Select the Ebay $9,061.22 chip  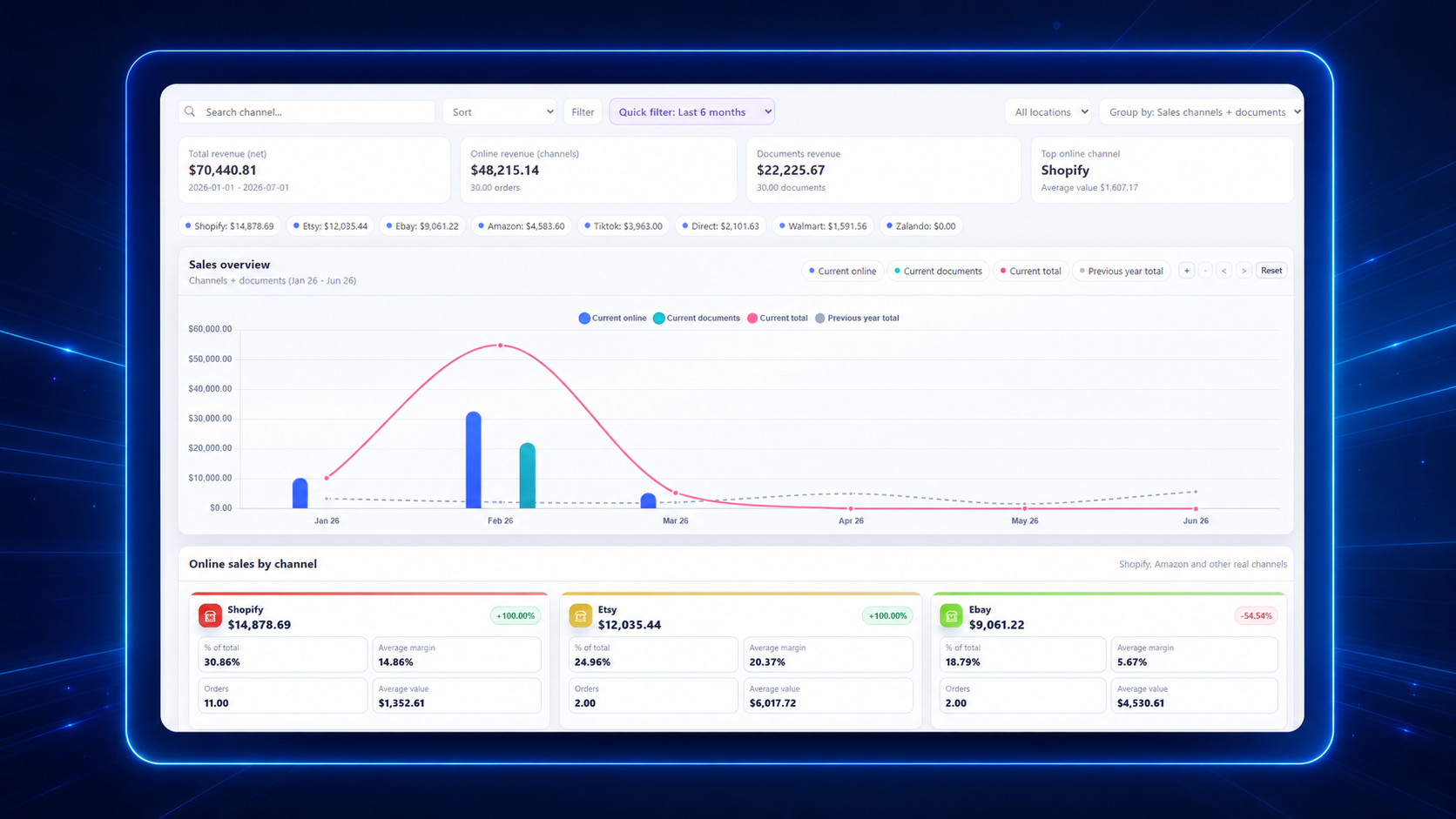click(422, 226)
